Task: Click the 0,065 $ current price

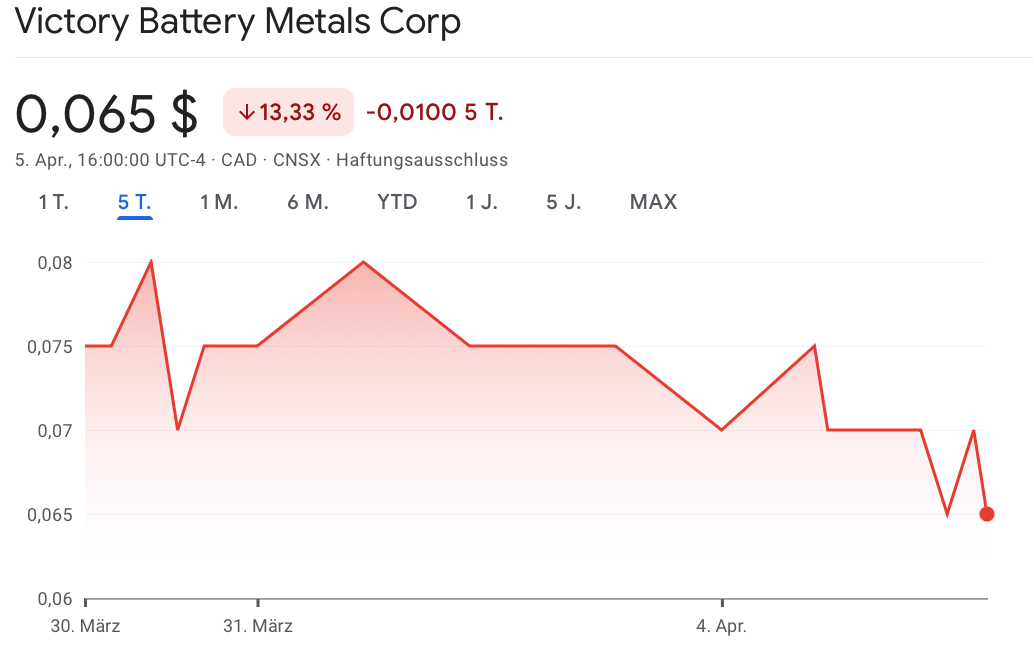Action: [x=107, y=113]
